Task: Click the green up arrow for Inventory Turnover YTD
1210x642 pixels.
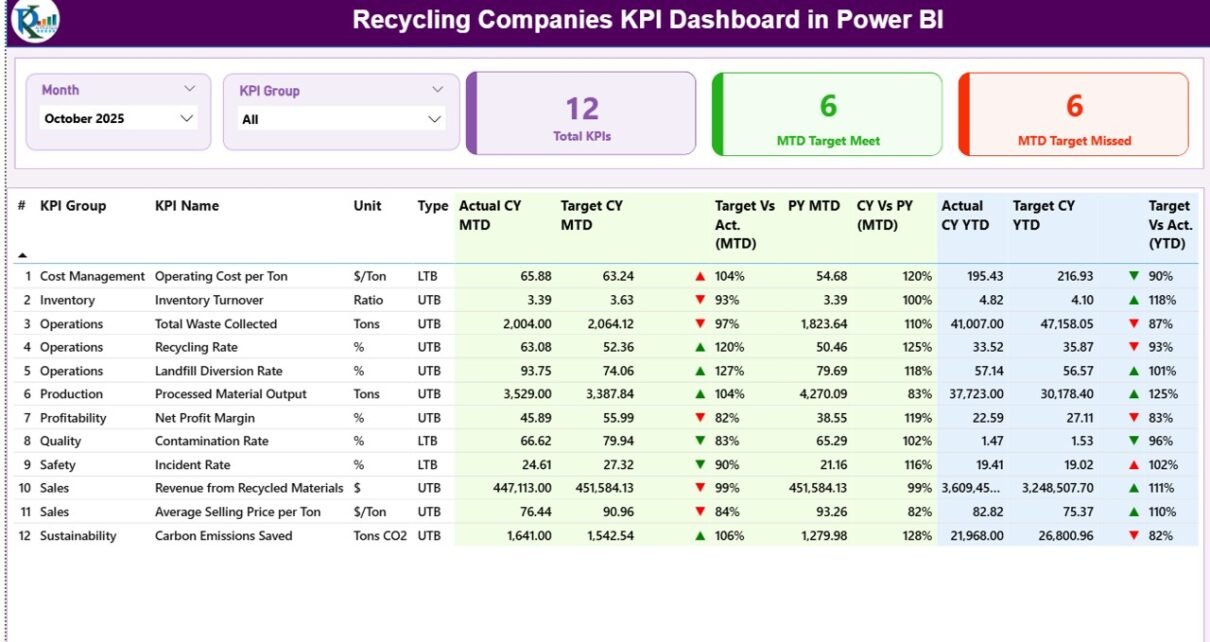Action: [x=1133, y=300]
